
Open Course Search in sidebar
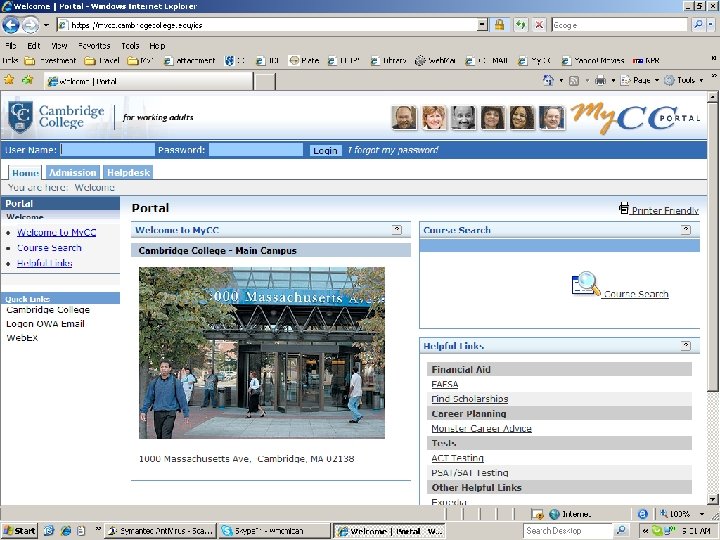[49, 248]
